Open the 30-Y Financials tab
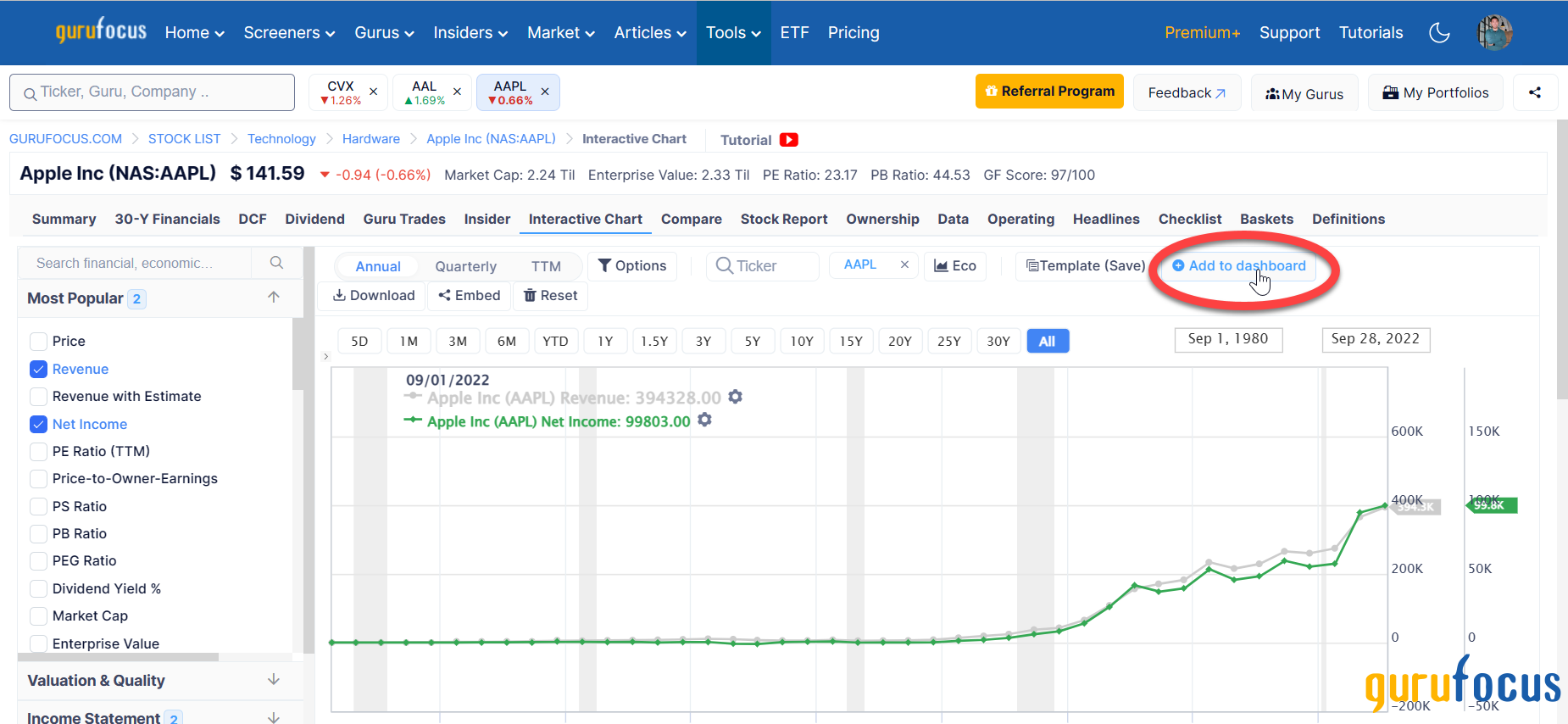The height and width of the screenshot is (724, 1568). [x=167, y=219]
